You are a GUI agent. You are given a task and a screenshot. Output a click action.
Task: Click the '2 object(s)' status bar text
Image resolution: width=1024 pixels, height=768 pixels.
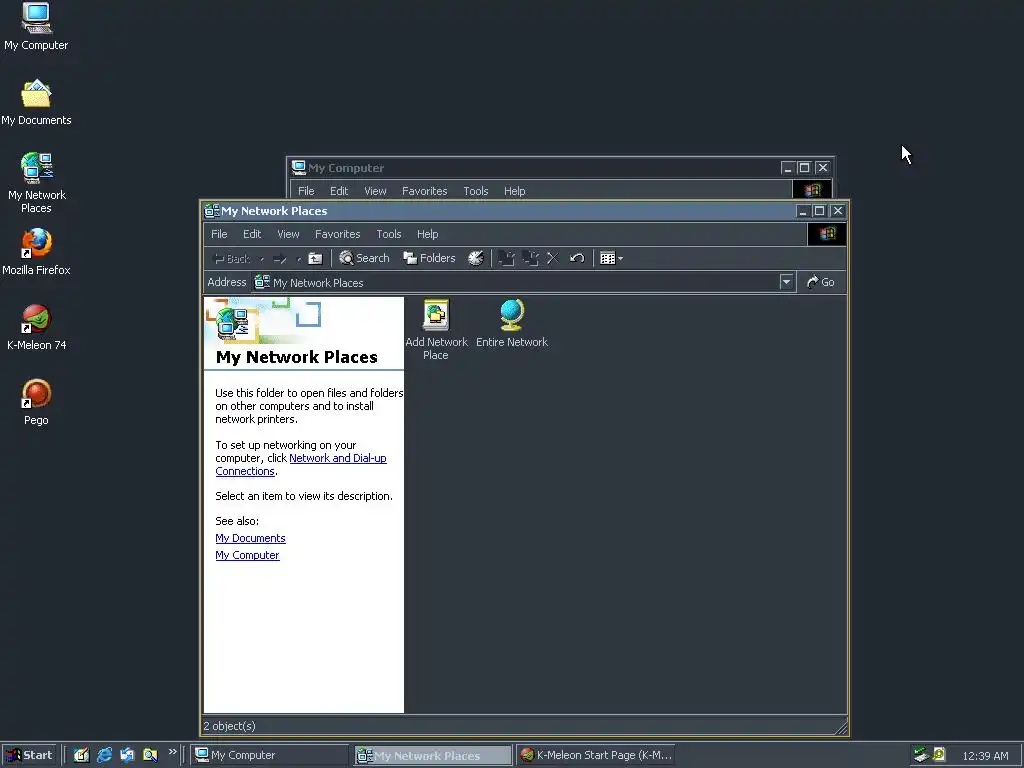point(229,726)
